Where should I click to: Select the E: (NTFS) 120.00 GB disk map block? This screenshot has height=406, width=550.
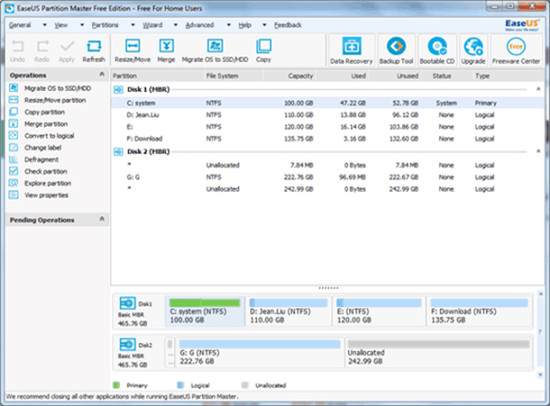pos(379,311)
